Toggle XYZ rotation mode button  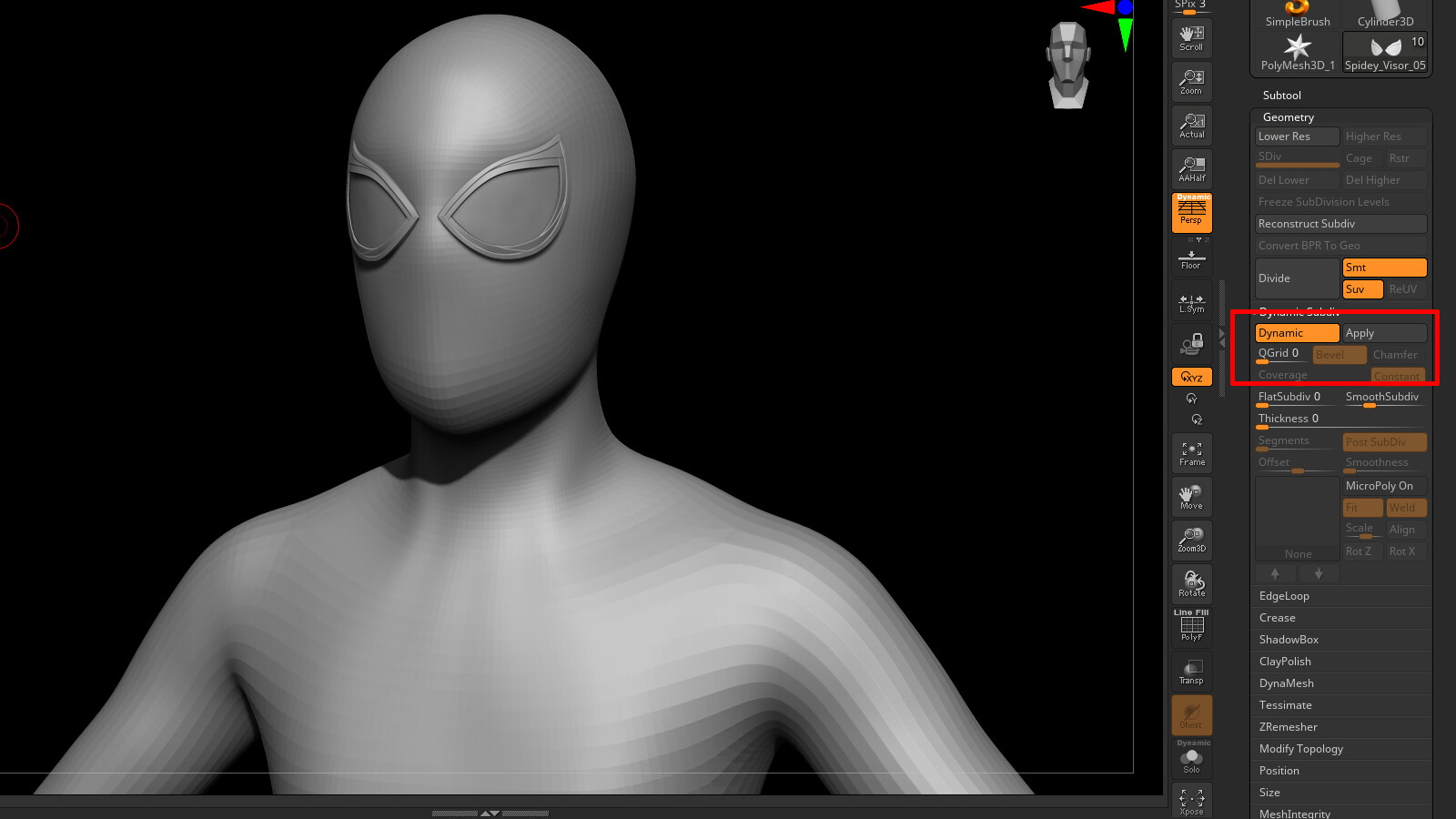click(x=1191, y=377)
